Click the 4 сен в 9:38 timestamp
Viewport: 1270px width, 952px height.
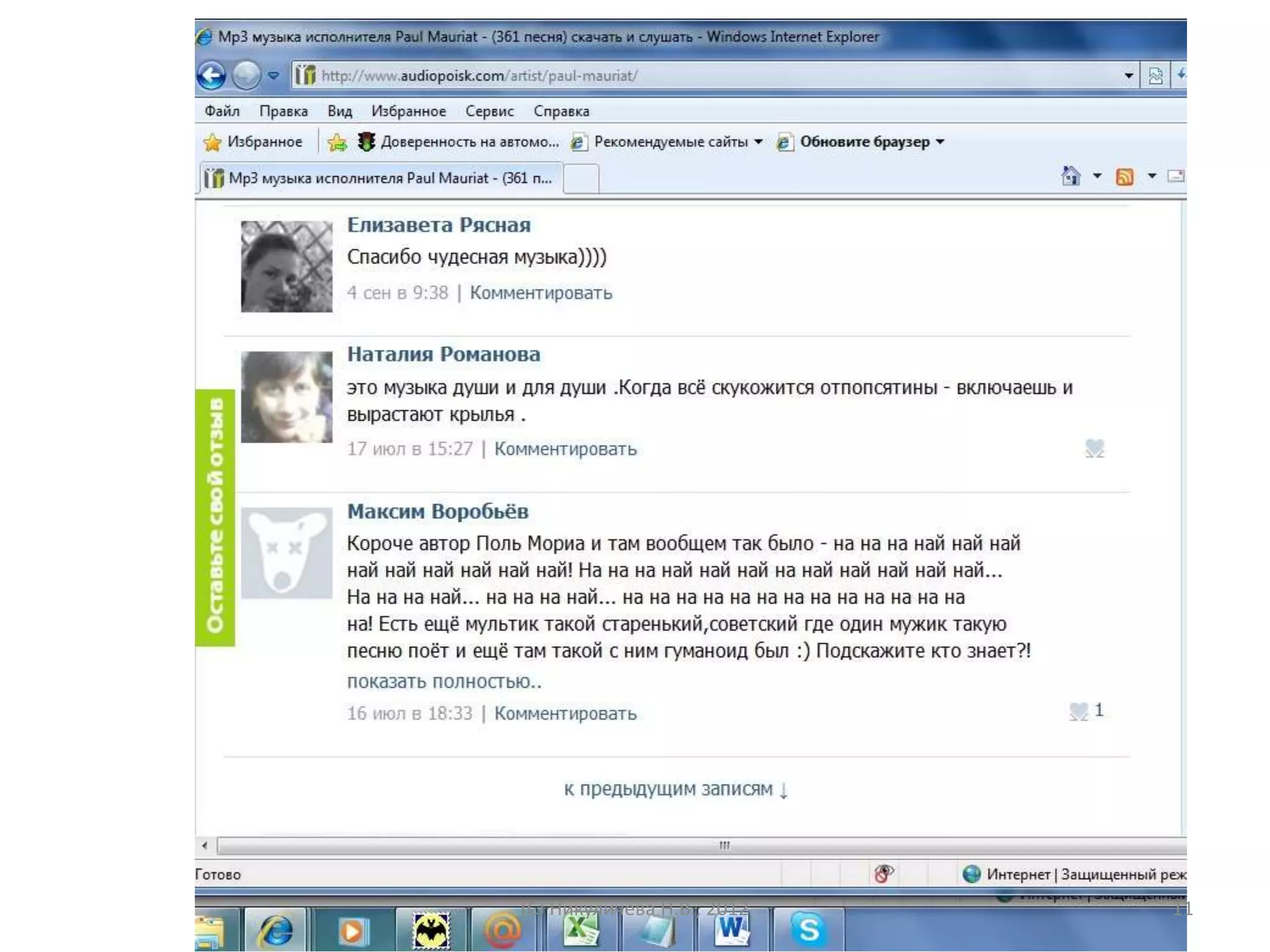point(397,293)
